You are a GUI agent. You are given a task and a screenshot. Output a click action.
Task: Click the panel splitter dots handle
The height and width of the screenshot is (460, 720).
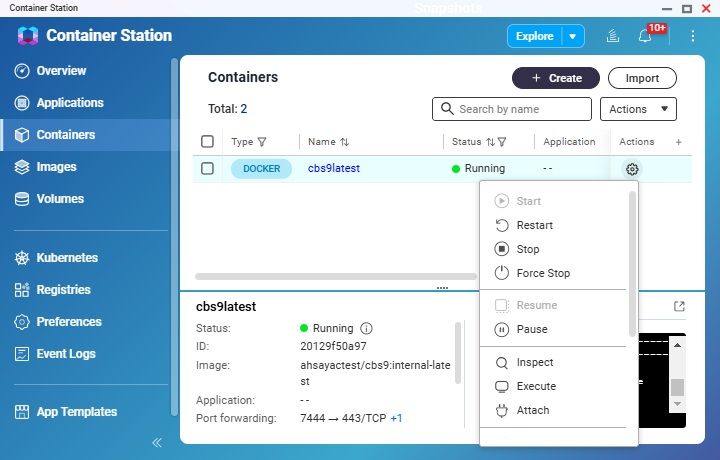(442, 288)
